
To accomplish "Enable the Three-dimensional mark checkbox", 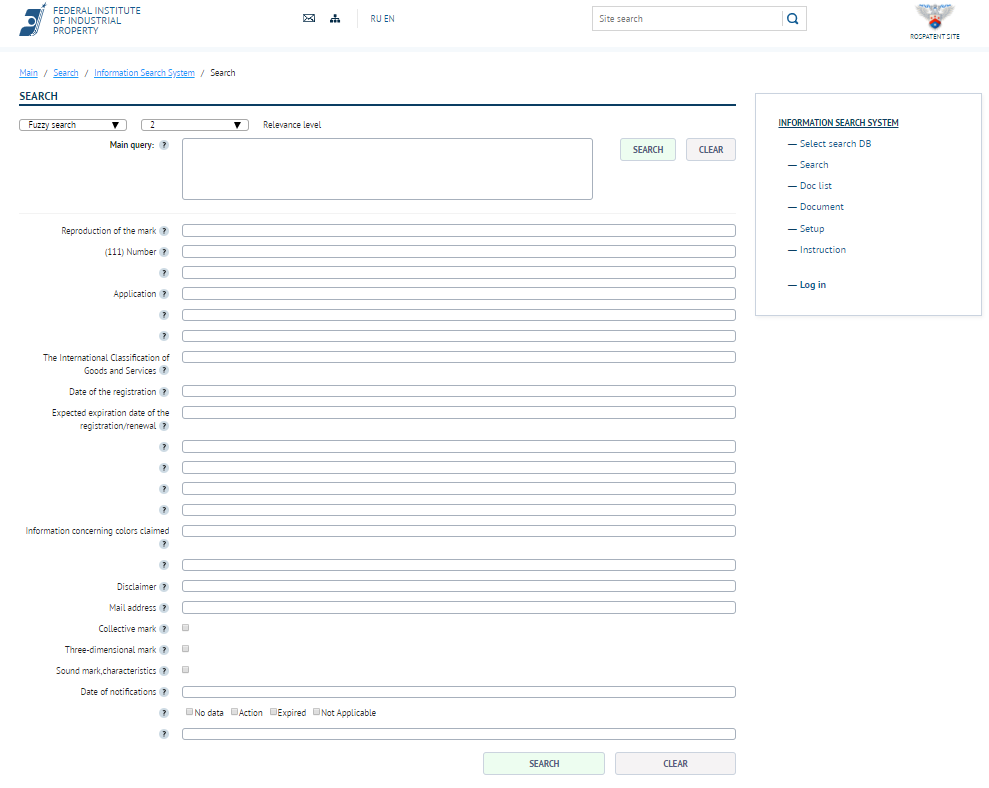I will (x=185, y=649).
